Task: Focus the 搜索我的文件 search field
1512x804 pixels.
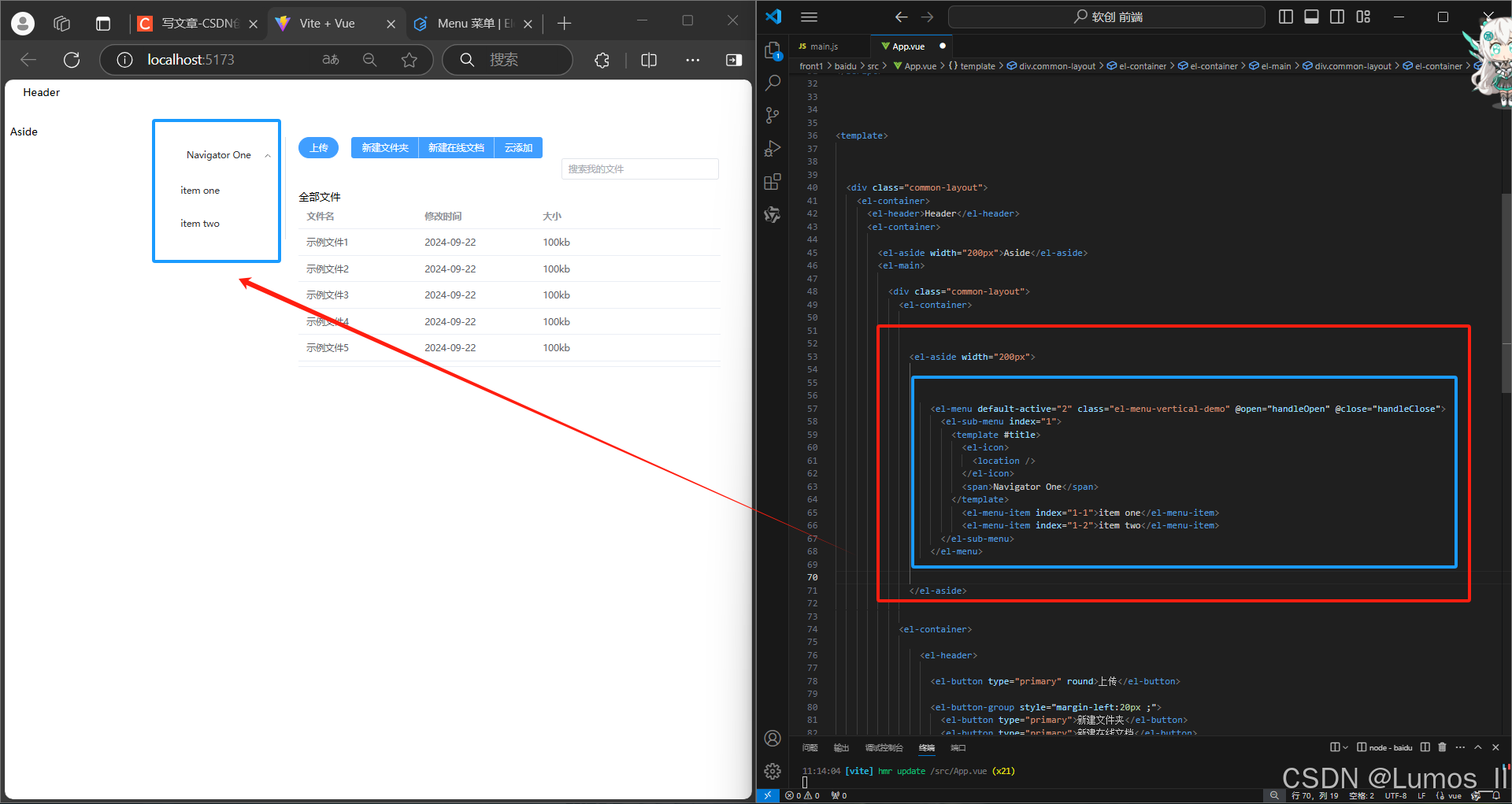Action: pyautogui.click(x=639, y=169)
